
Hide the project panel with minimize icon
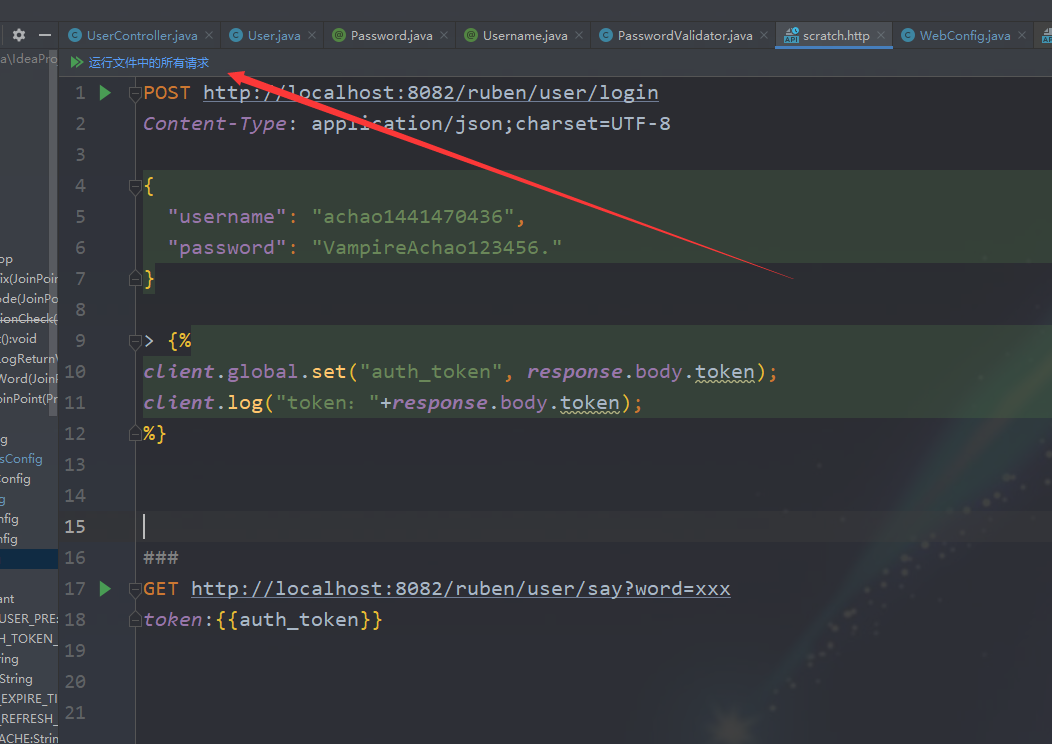click(44, 35)
